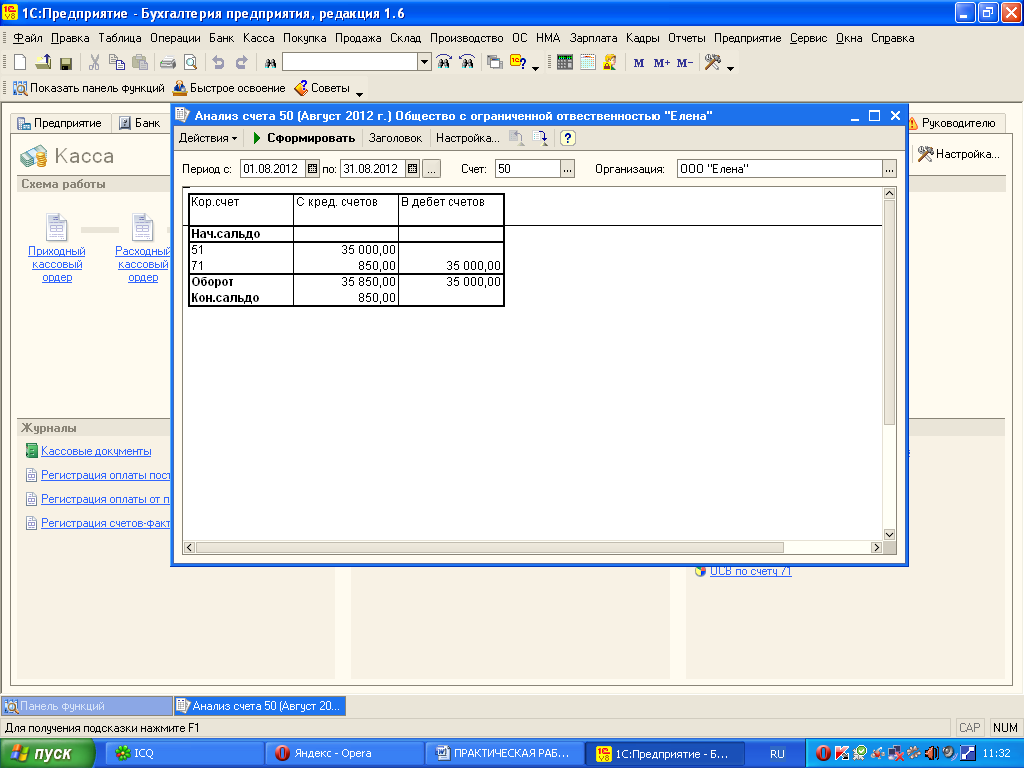The height and width of the screenshot is (768, 1024).
Task: Click the report vertical scrollbar down arrow
Action: (x=889, y=535)
